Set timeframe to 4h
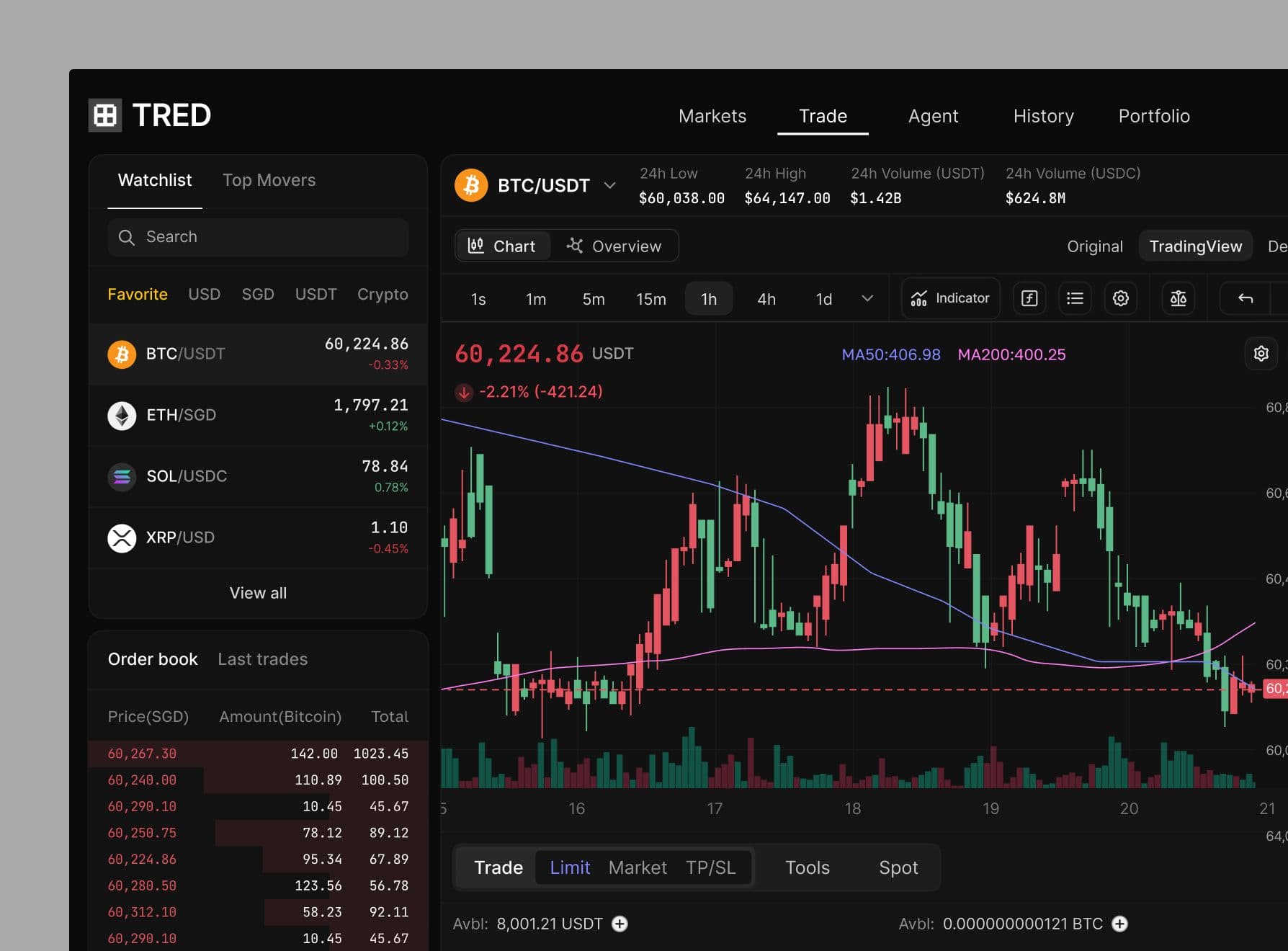The image size is (1288, 951). click(x=766, y=299)
